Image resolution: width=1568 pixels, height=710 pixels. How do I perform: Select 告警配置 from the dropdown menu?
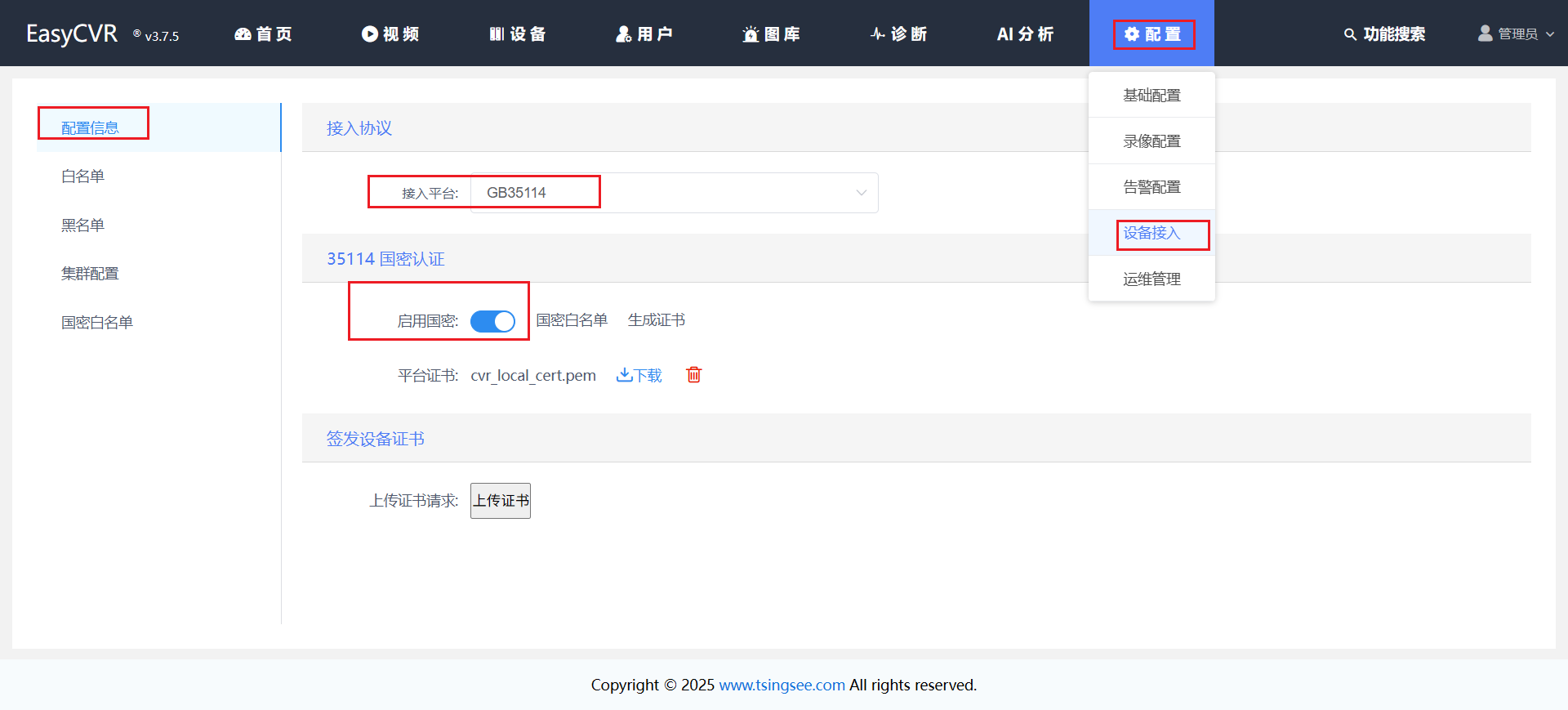[x=1151, y=186]
